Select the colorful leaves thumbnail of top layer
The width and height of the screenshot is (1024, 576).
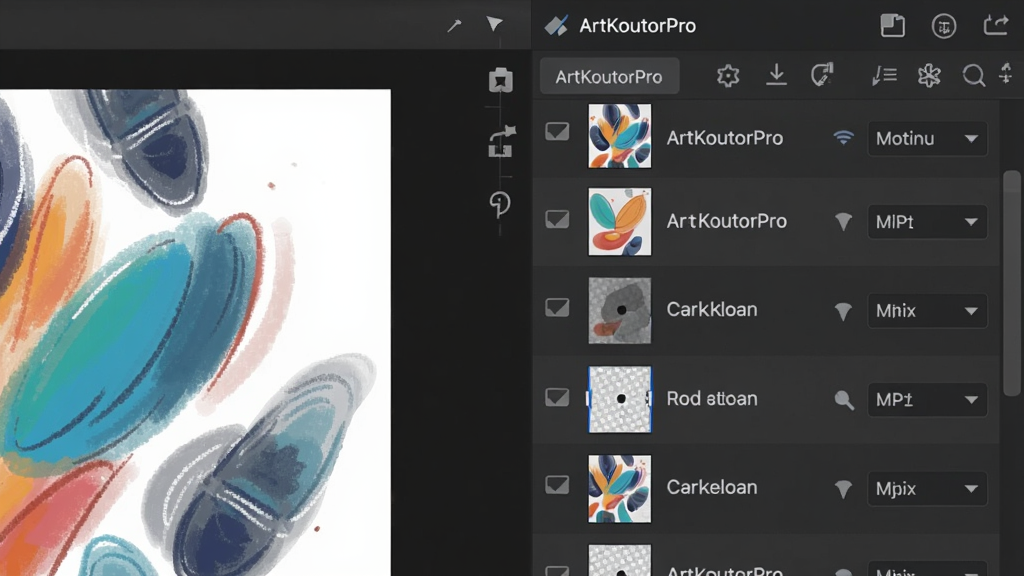(x=620, y=136)
